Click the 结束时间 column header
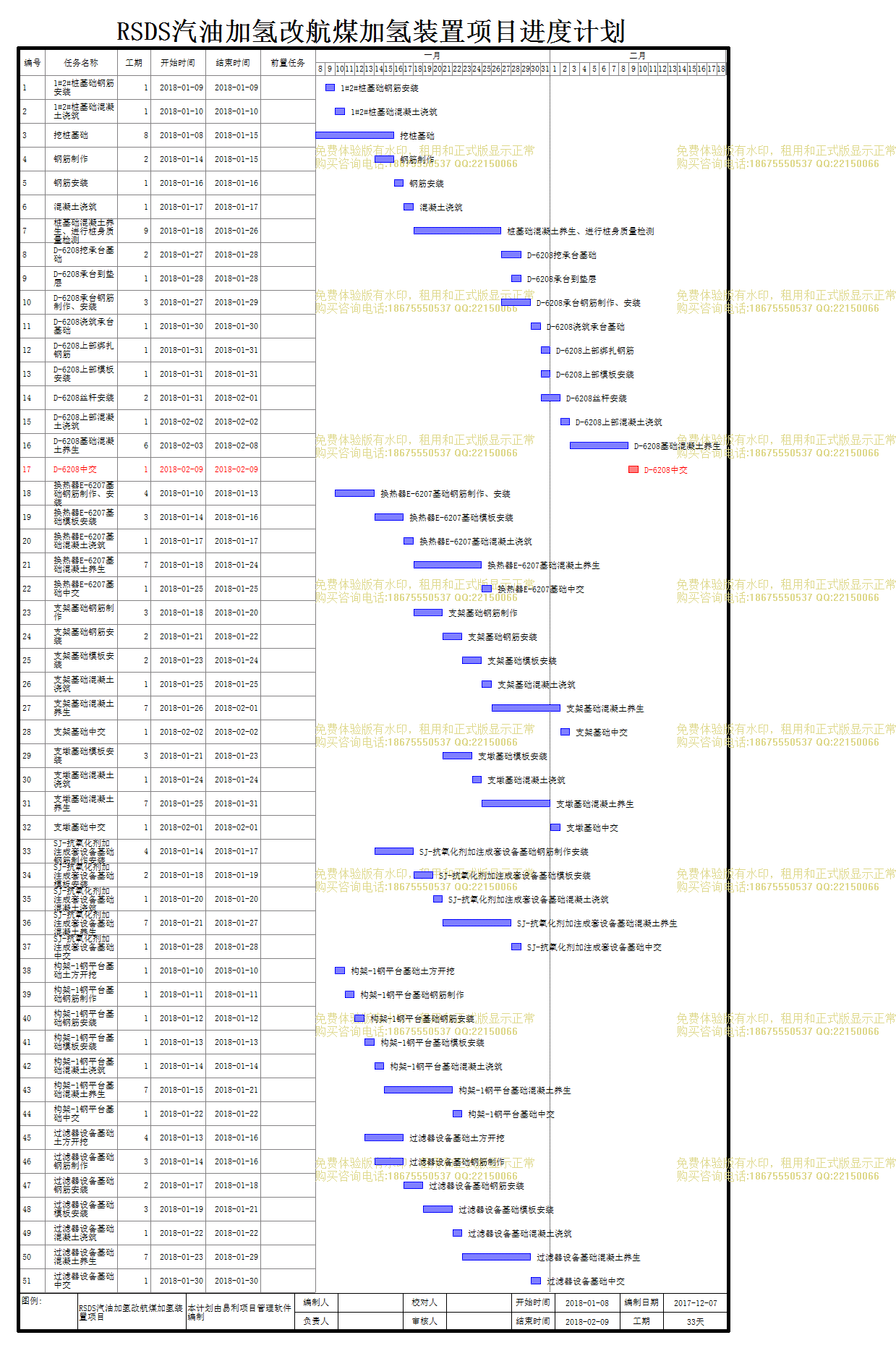The height and width of the screenshot is (1348, 896). [233, 63]
